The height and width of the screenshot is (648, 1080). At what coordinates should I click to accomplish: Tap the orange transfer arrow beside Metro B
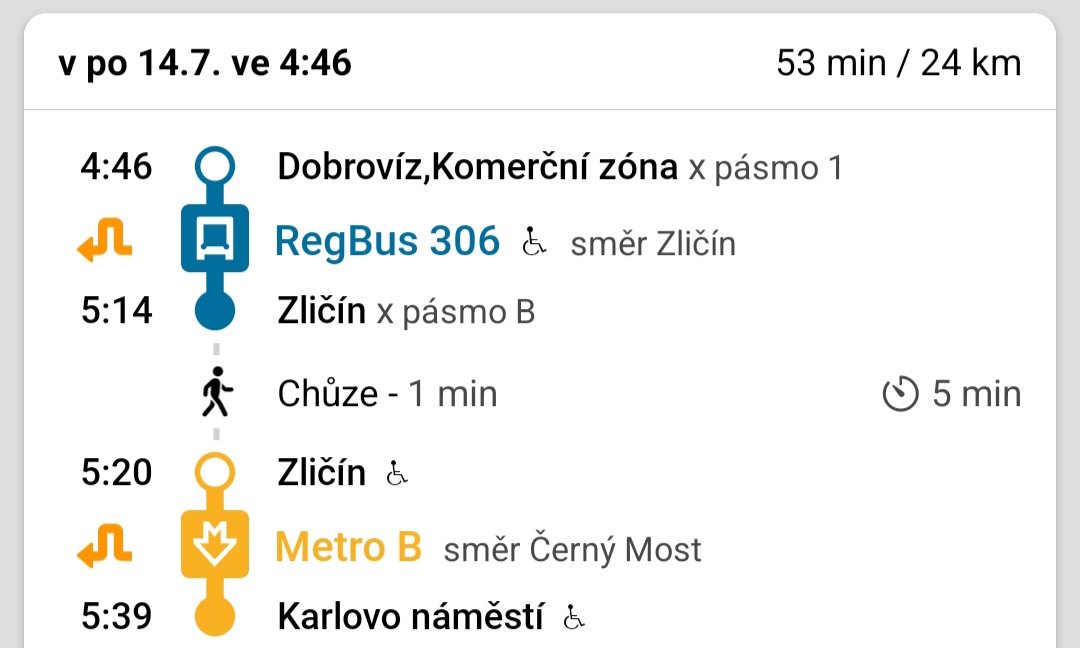(104, 545)
